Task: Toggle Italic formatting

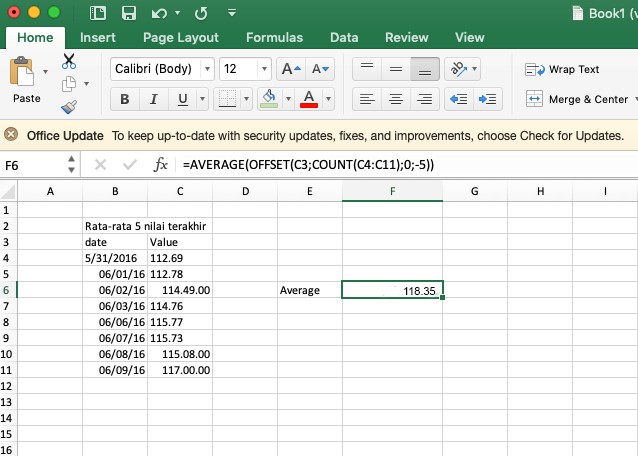Action: point(153,99)
